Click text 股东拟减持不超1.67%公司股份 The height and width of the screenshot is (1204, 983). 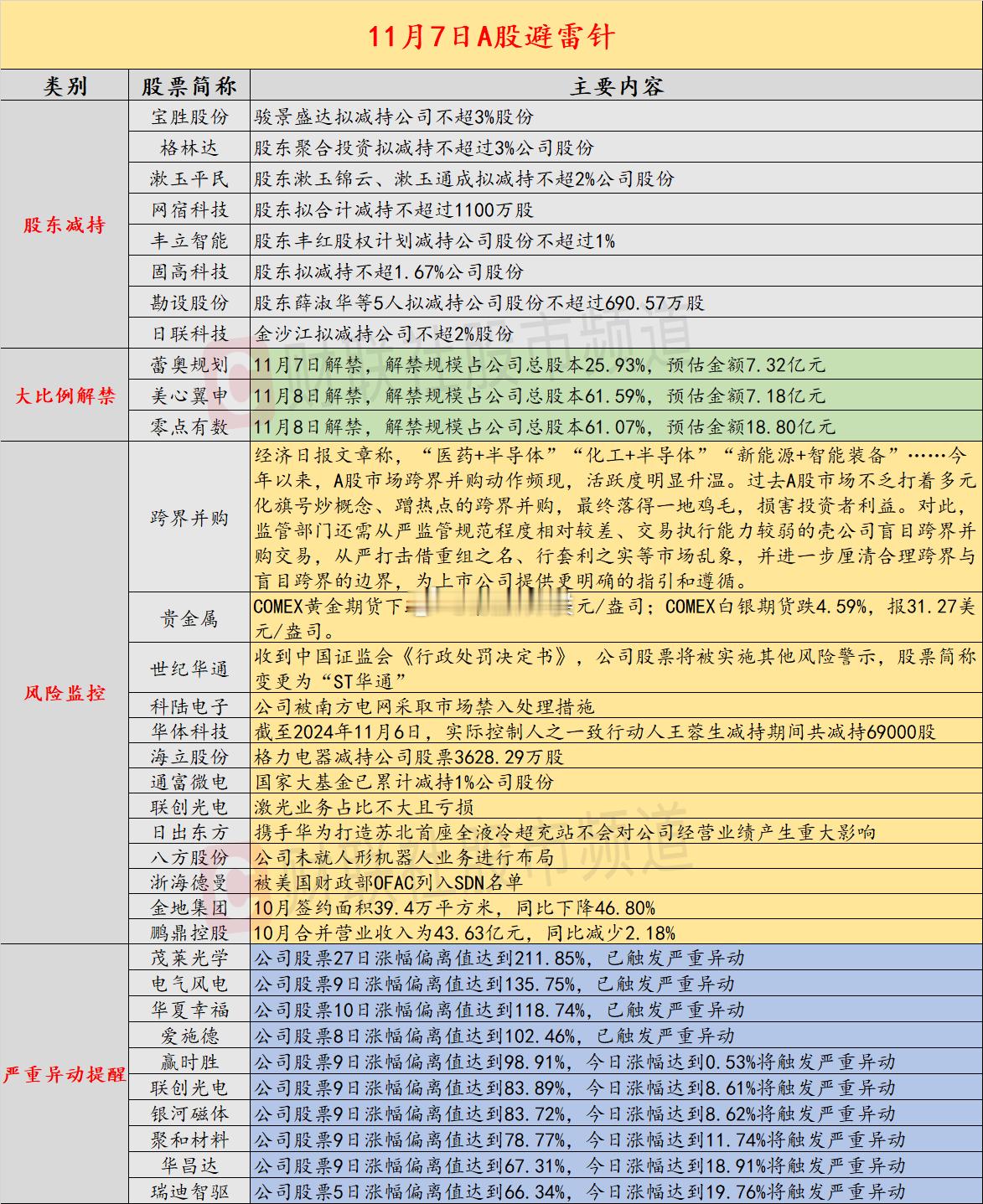click(389, 271)
